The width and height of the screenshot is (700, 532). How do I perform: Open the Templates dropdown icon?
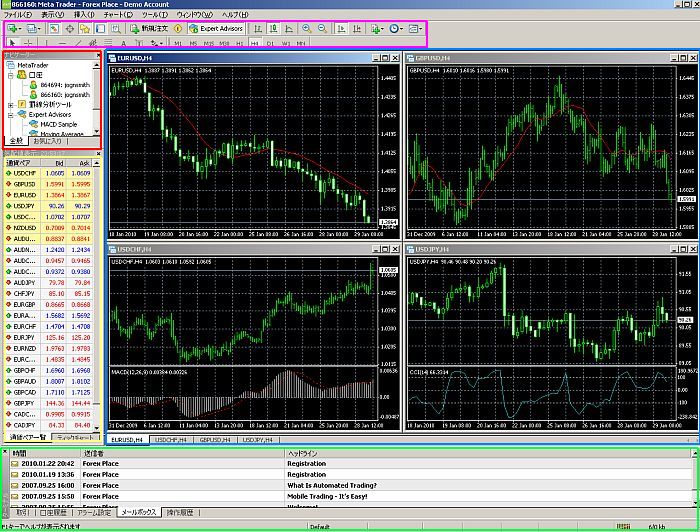tap(415, 29)
